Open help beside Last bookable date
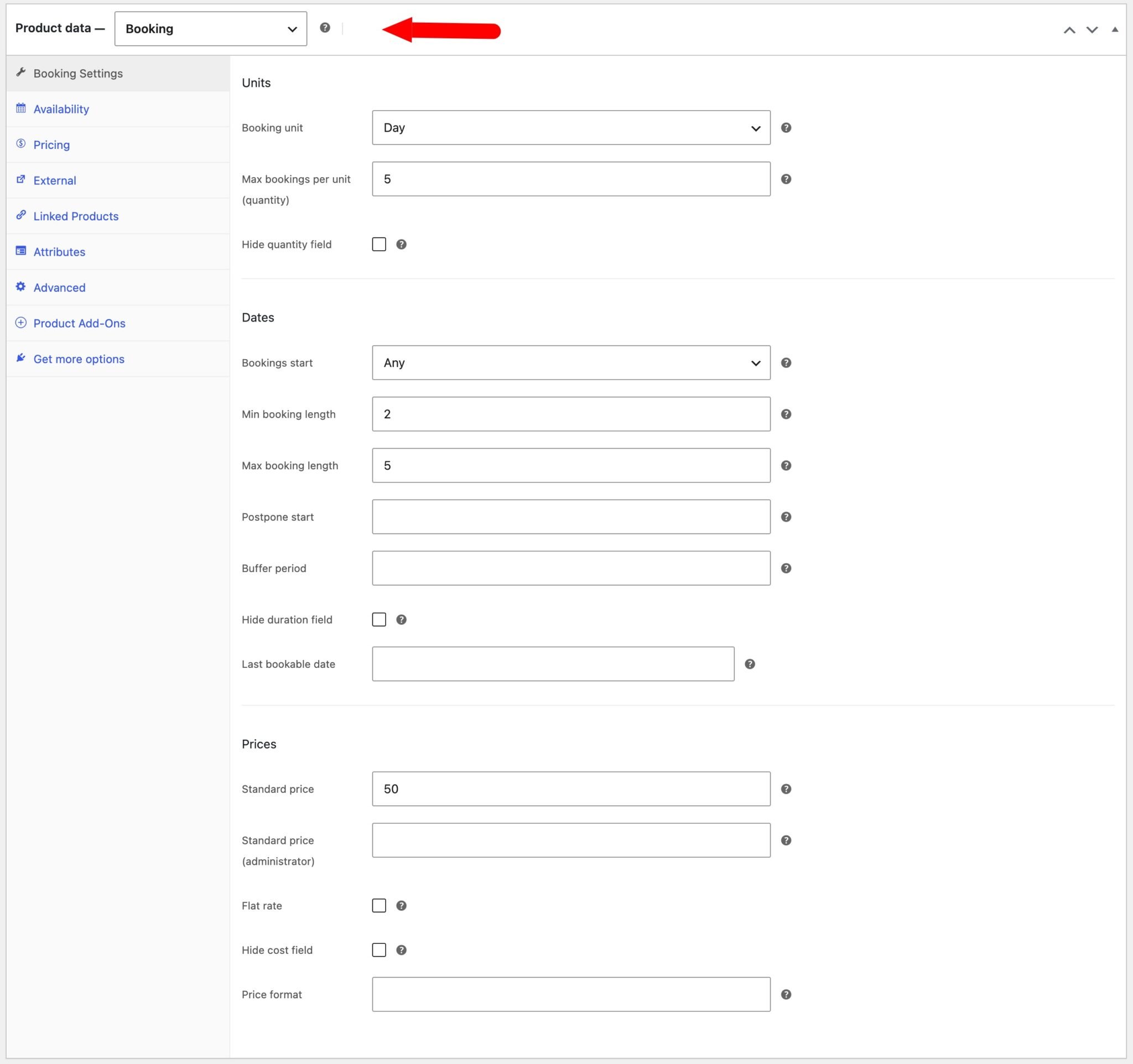The image size is (1133, 1064). (x=750, y=663)
